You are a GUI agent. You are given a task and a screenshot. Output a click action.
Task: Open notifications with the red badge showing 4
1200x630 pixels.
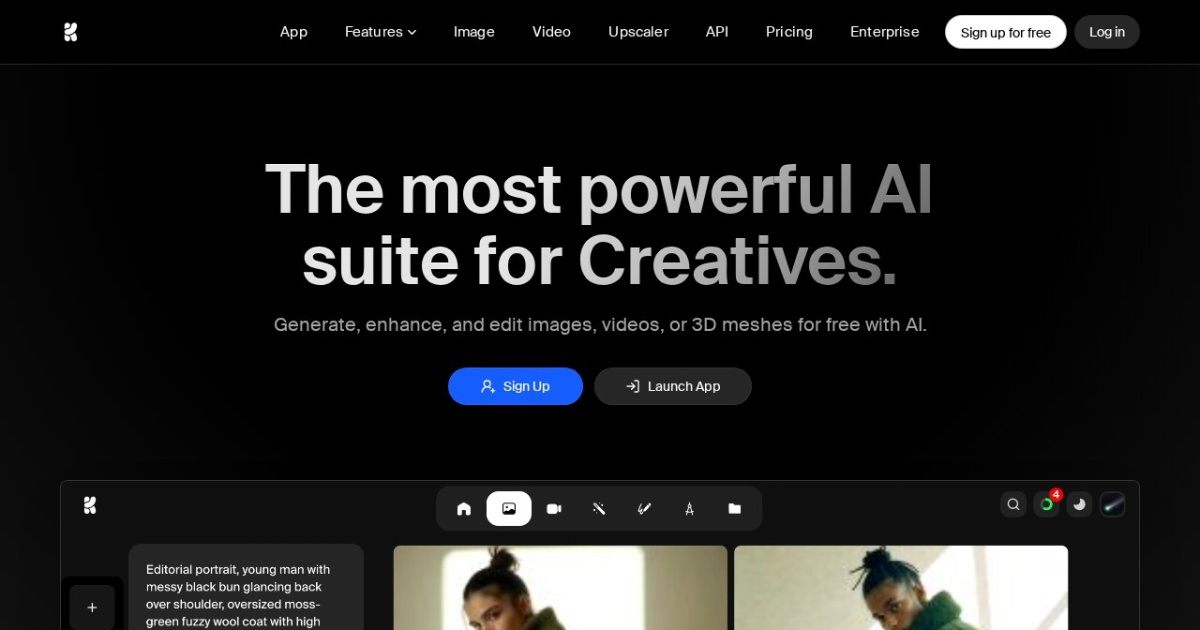coord(1046,504)
